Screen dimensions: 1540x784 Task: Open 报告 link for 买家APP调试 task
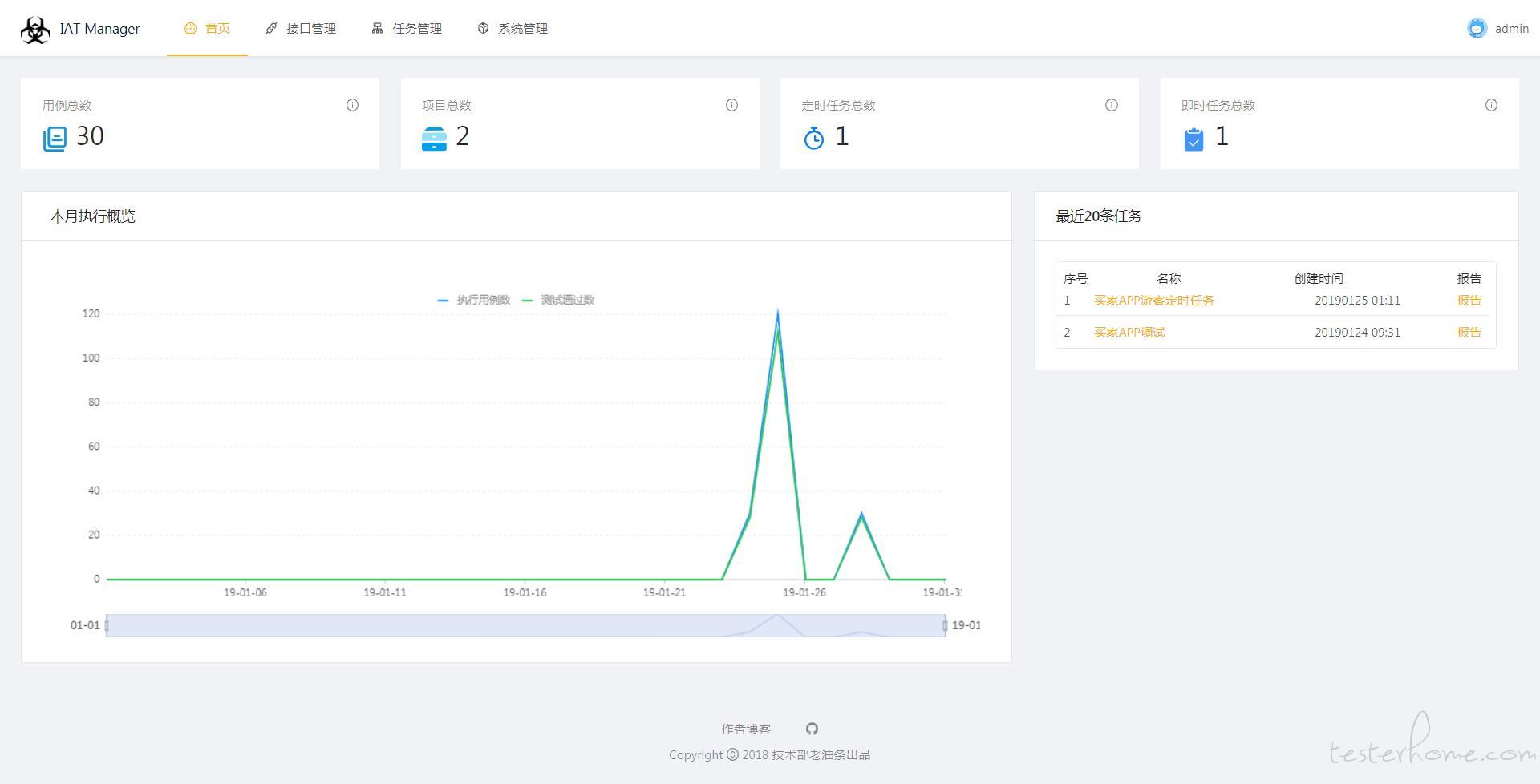[x=1469, y=333]
